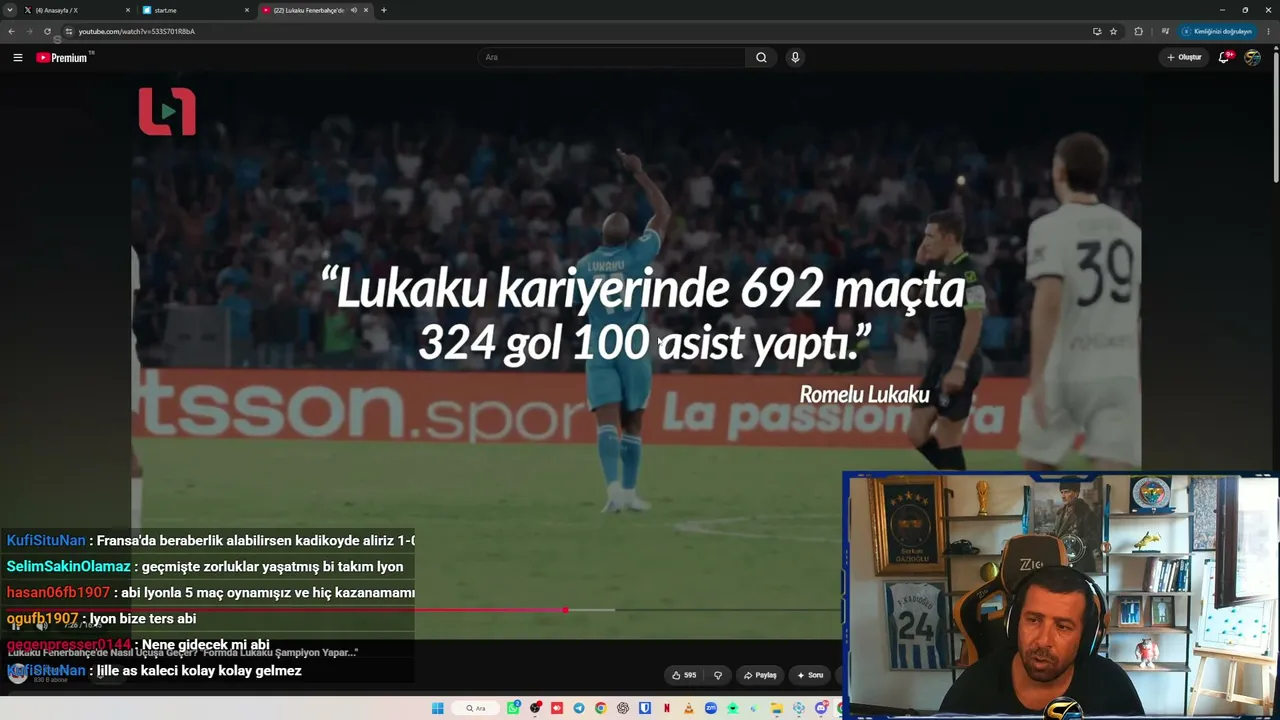This screenshot has width=1280, height=720.
Task: Click chat message 'Nene gidecek mi abi'
Action: 206,645
